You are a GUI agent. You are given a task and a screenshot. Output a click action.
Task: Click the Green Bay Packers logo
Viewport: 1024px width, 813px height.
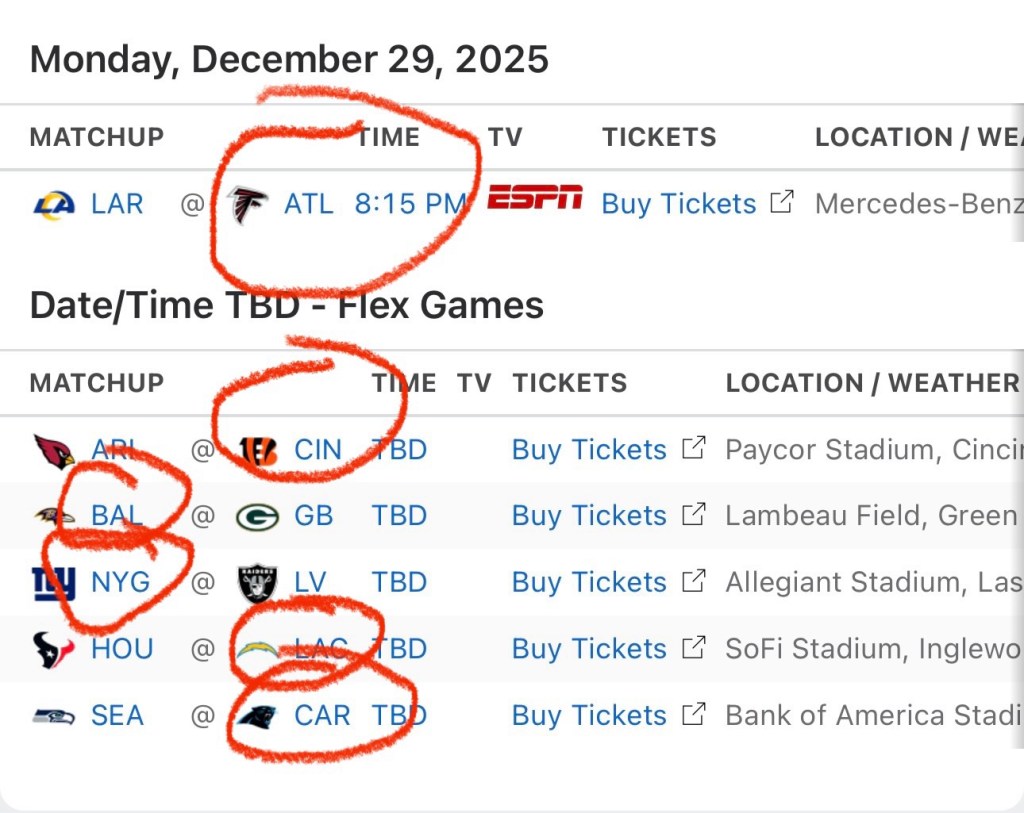[257, 517]
